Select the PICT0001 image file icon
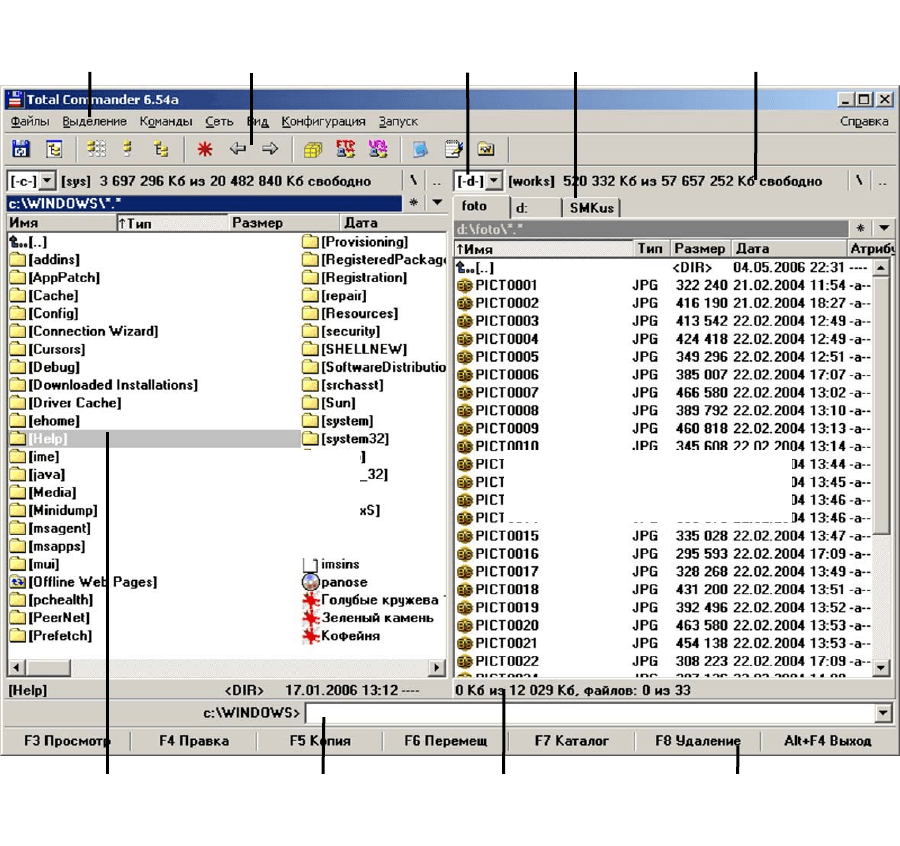Viewport: 900px width, 846px height. coord(464,285)
